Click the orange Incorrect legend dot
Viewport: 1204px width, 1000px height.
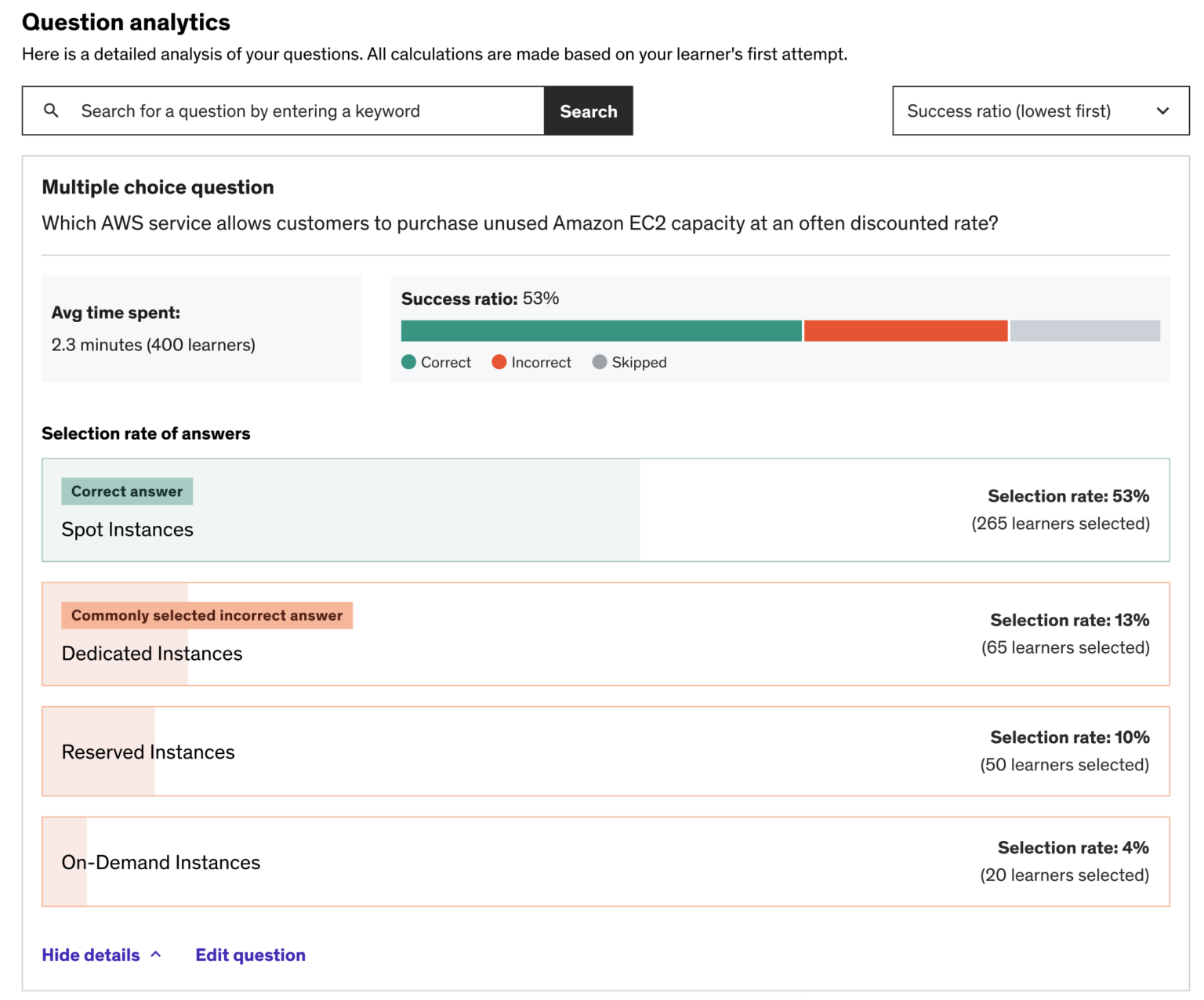pos(499,362)
